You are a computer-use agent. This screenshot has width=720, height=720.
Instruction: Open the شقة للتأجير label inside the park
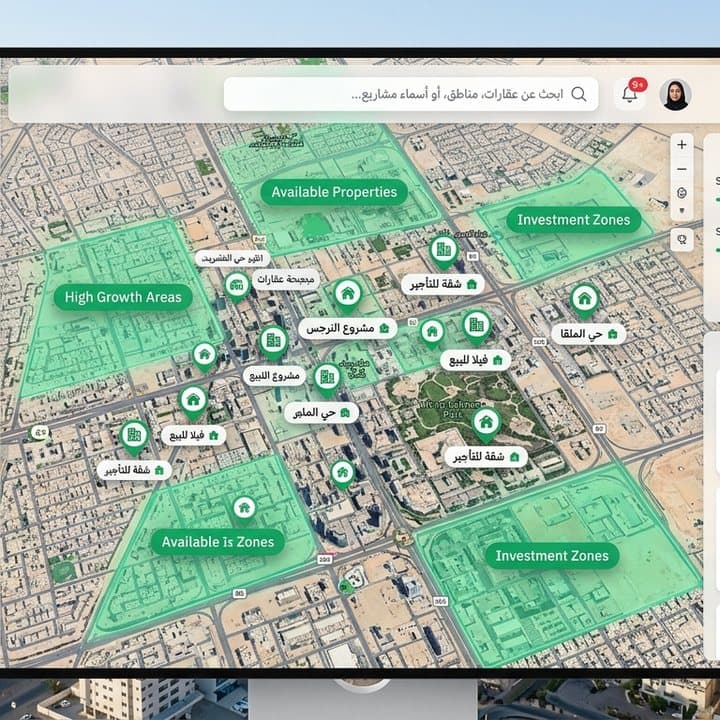(486, 457)
